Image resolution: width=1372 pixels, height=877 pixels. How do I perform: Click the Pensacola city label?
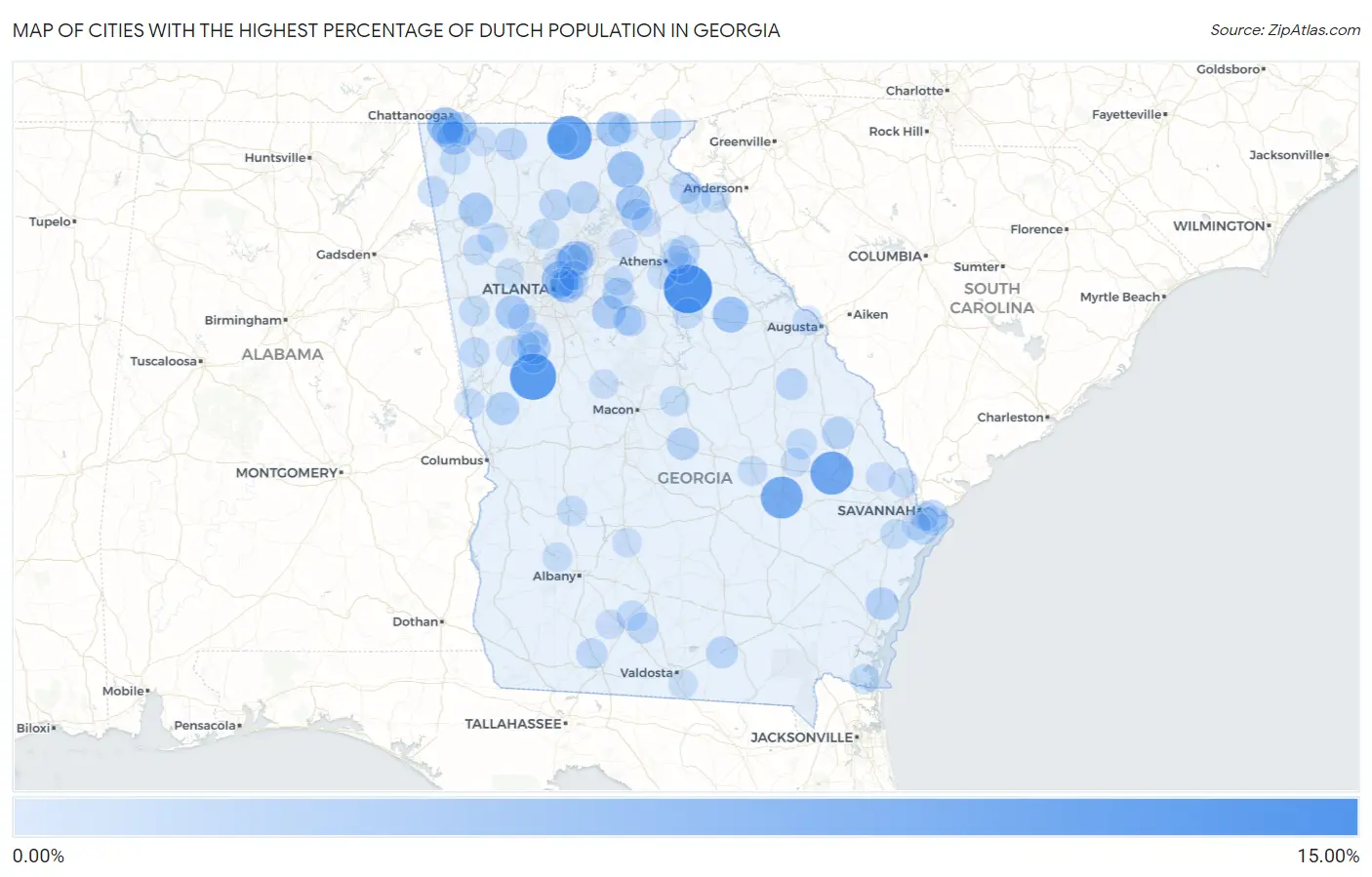205,726
